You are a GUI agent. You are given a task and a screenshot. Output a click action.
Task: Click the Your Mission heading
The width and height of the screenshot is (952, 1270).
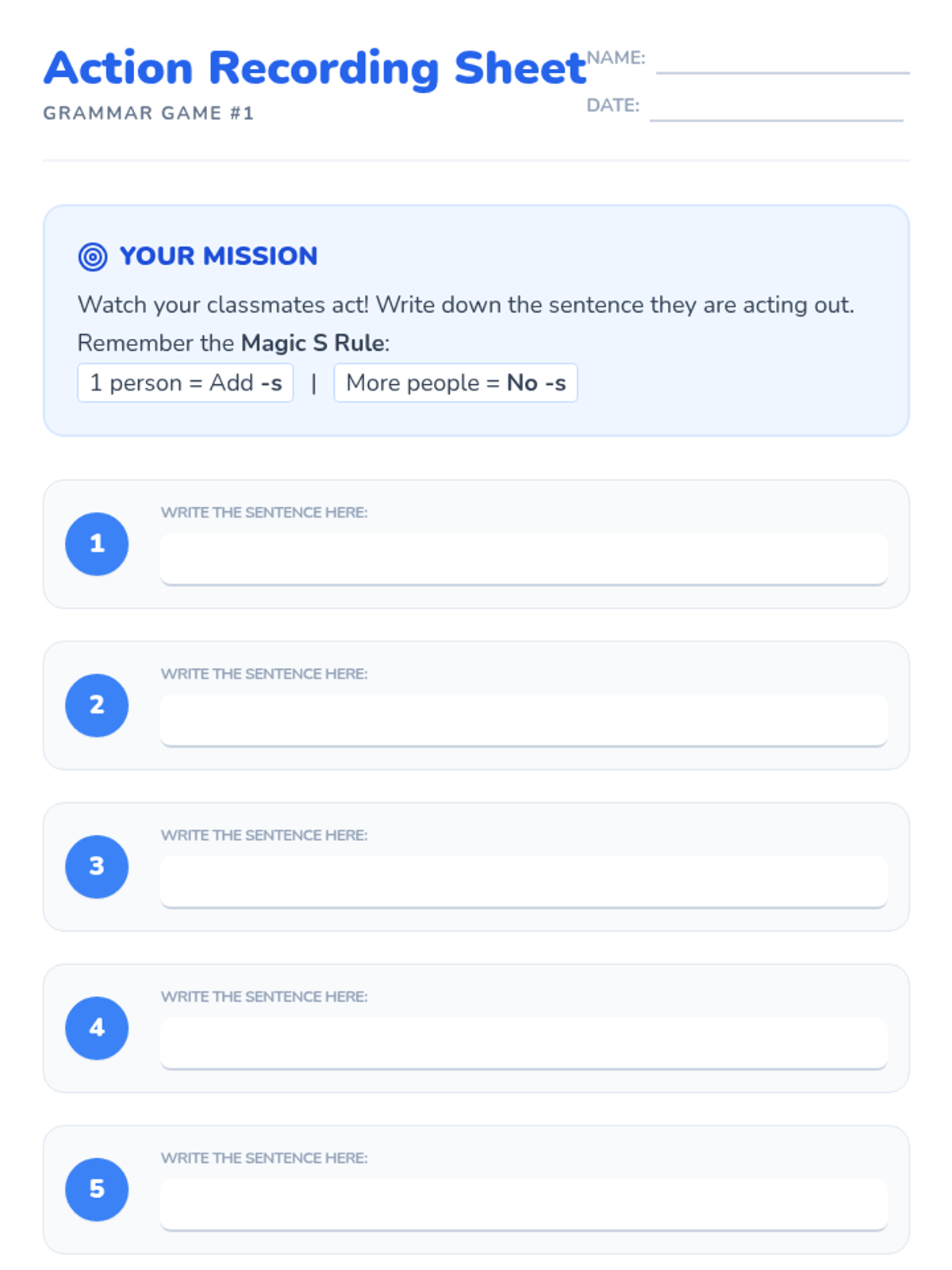coord(218,256)
